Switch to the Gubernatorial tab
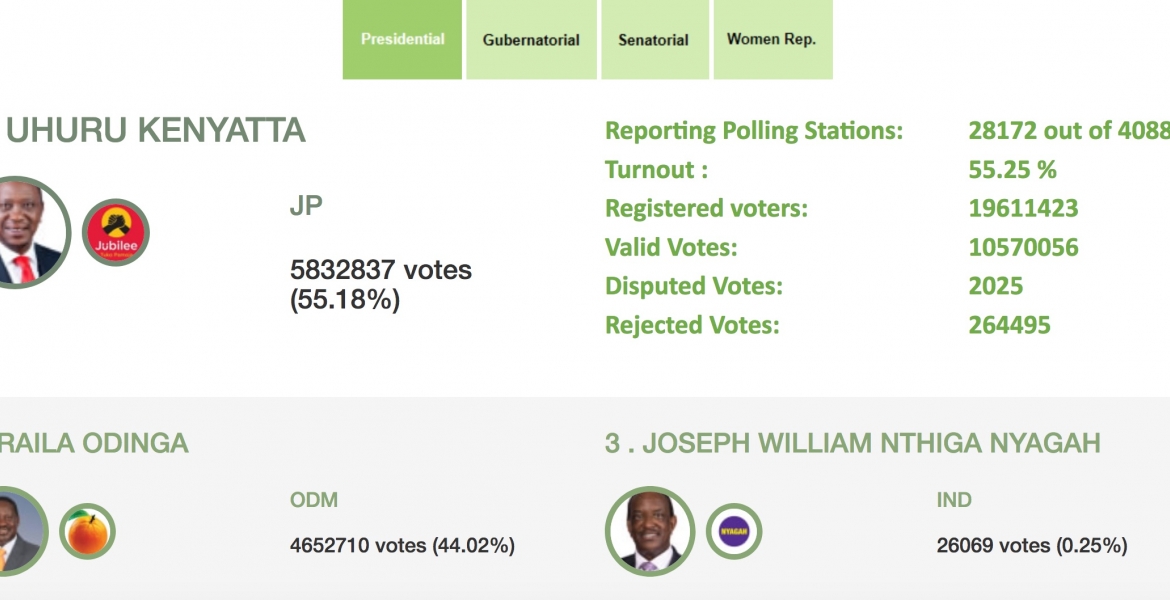Image resolution: width=1170 pixels, height=600 pixels. [x=532, y=40]
